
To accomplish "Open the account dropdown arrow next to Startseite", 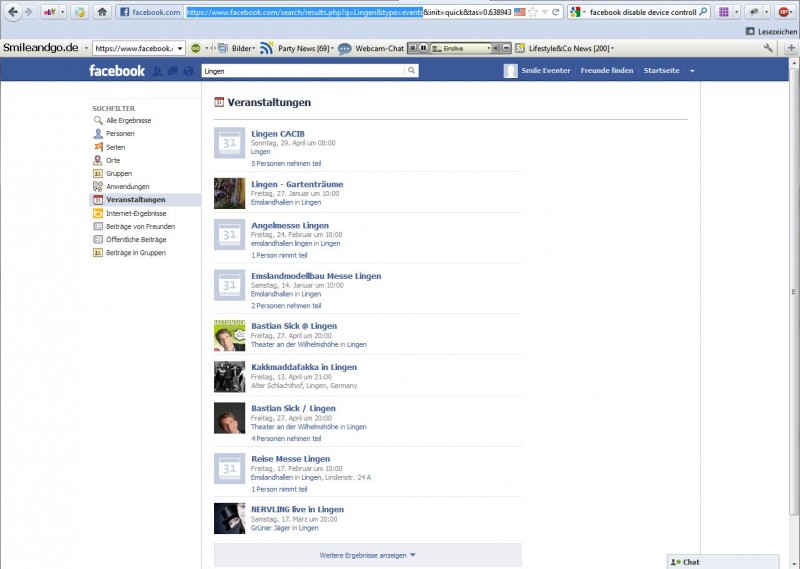I will 692,71.
